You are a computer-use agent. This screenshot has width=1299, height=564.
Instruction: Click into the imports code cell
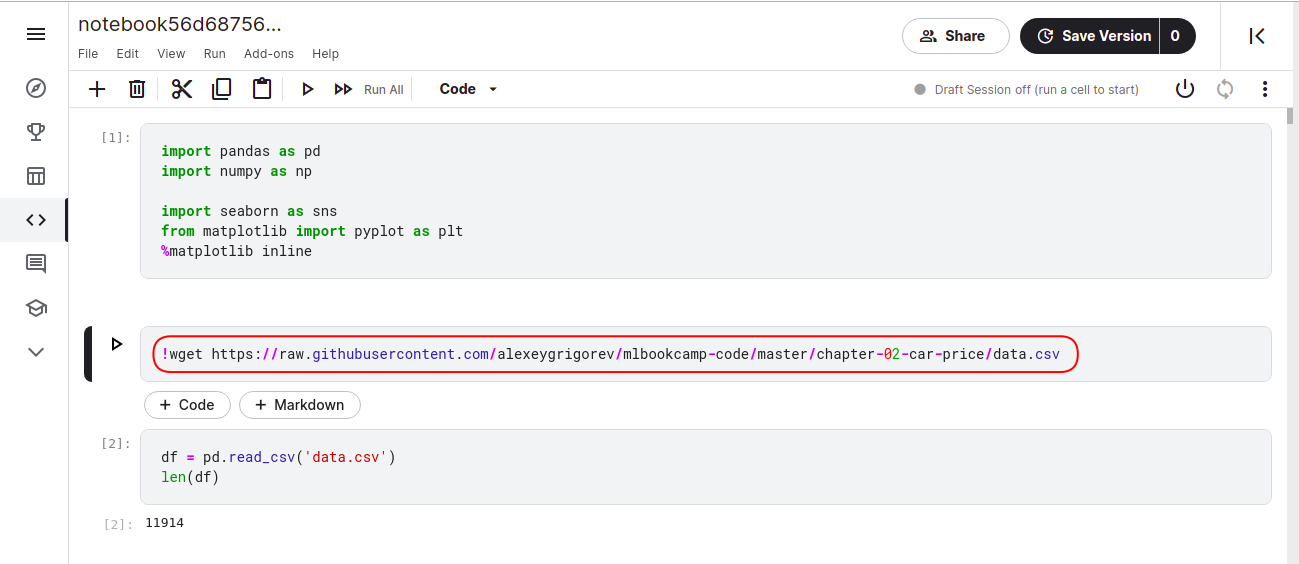point(705,201)
